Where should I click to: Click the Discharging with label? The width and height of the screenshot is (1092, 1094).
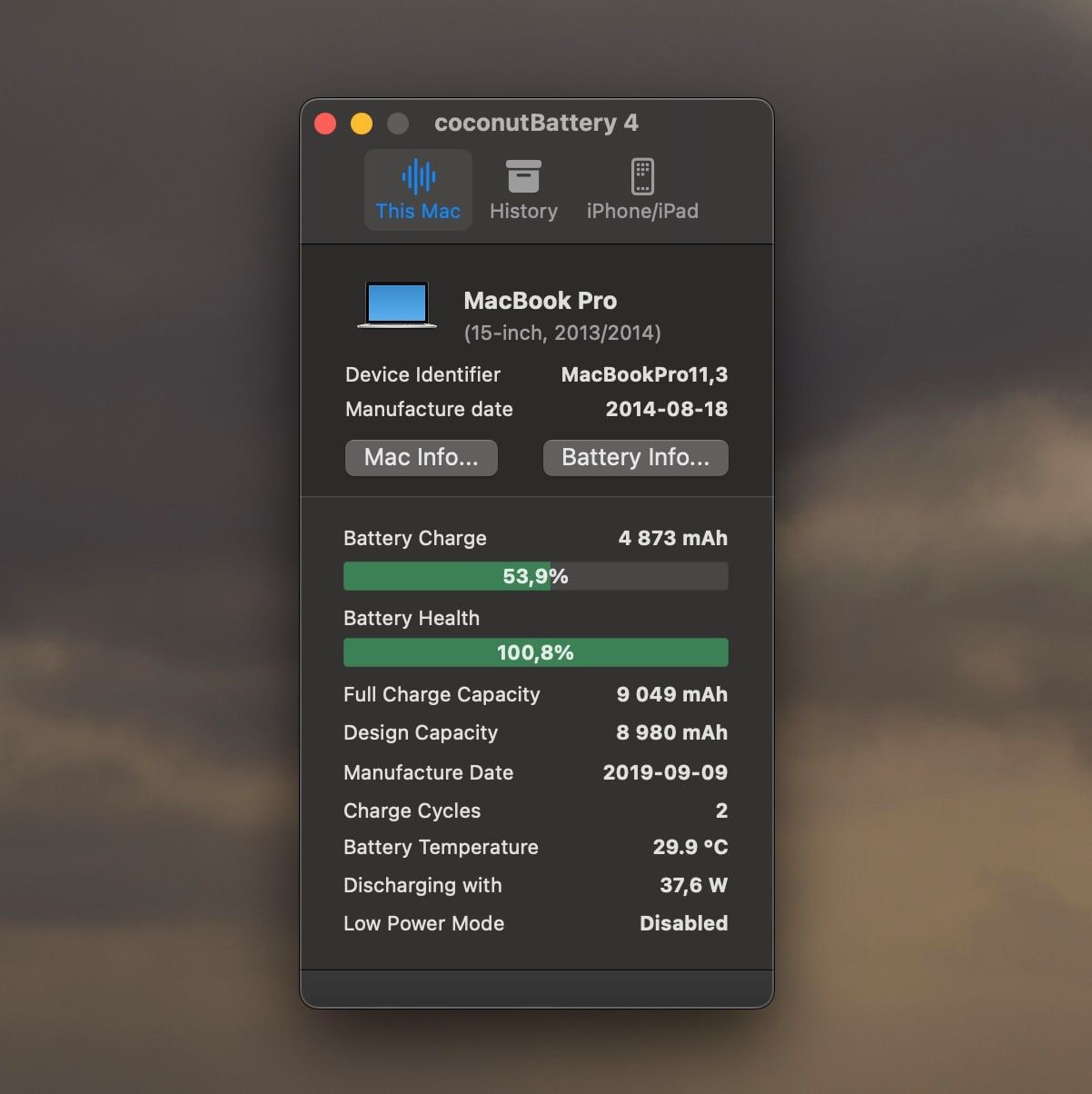pos(422,885)
